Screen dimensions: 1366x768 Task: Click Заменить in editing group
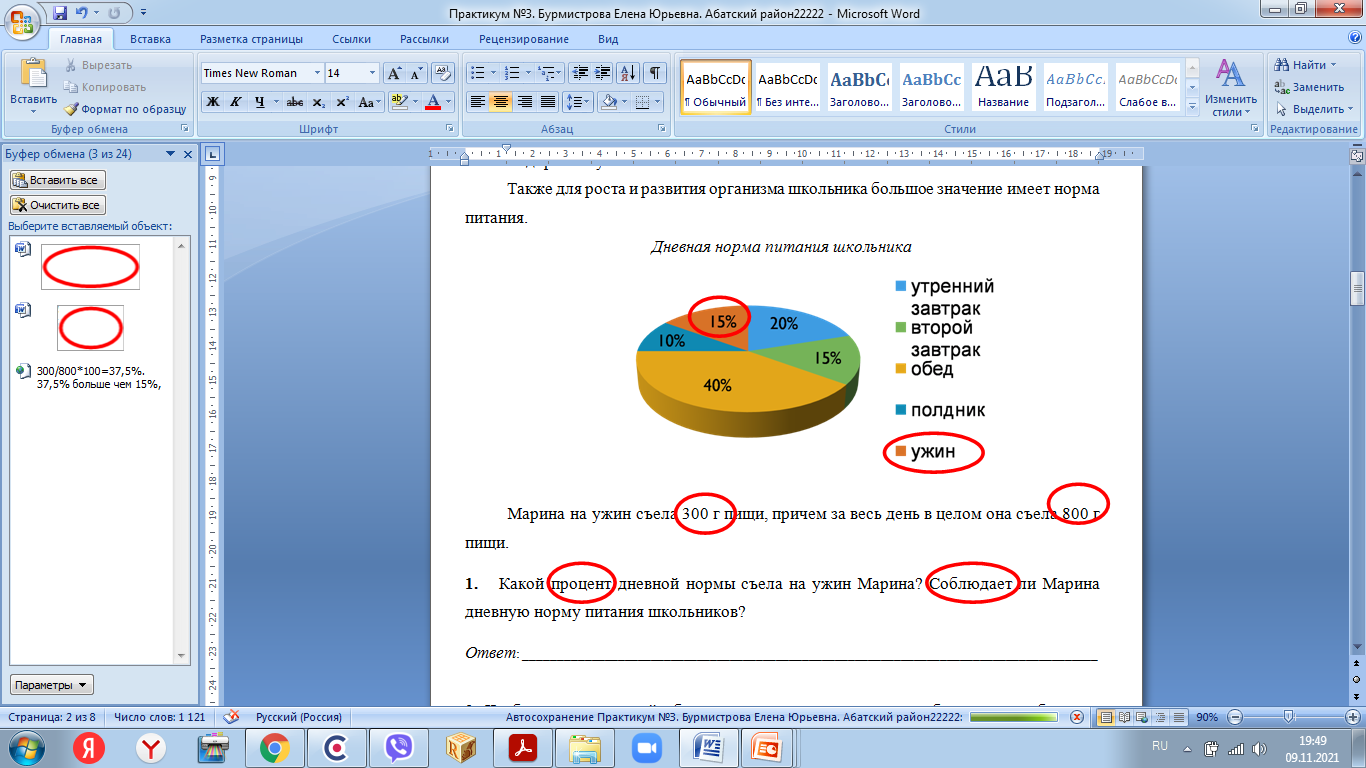pyautogui.click(x=1310, y=87)
